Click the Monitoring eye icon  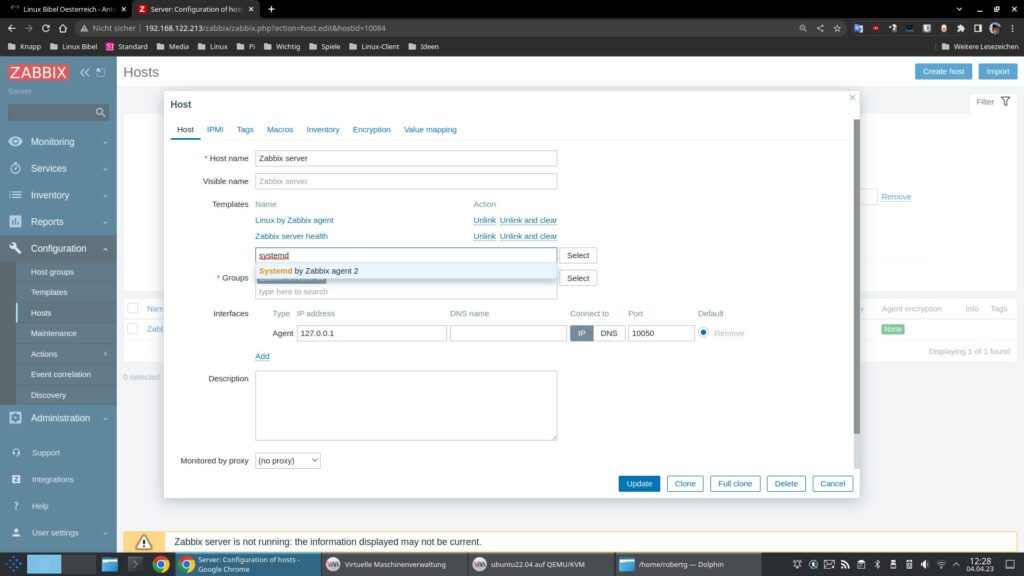tap(15, 142)
